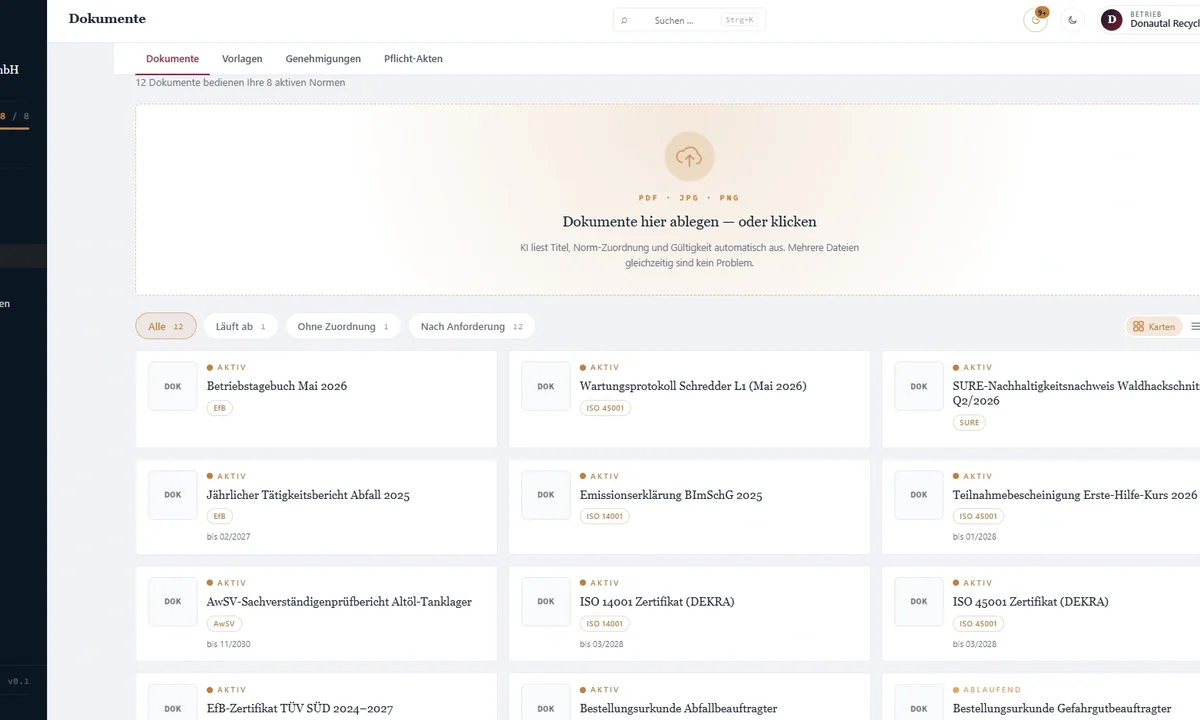Image resolution: width=1200 pixels, height=720 pixels.
Task: Click ISO 14001 tag on Emissionserklärung card
Action: (605, 516)
